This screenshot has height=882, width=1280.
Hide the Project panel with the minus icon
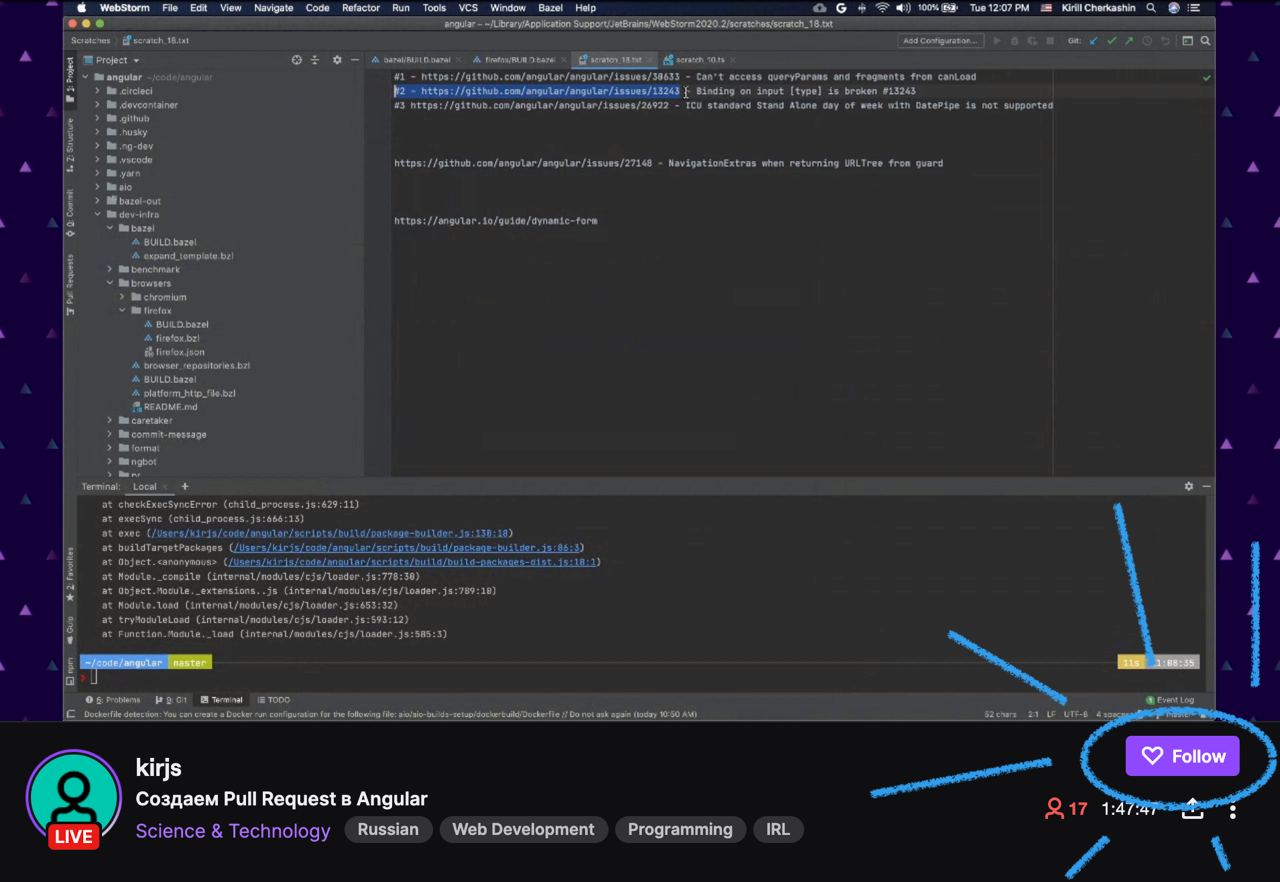pyautogui.click(x=355, y=60)
